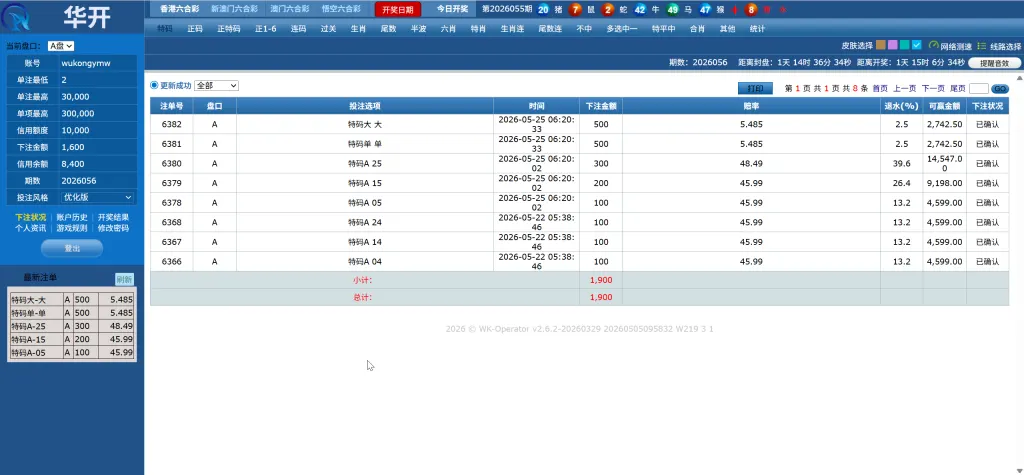Image resolution: width=1024 pixels, height=475 pixels.
Task: Click the 下注金额 column header
Action: [x=601, y=105]
